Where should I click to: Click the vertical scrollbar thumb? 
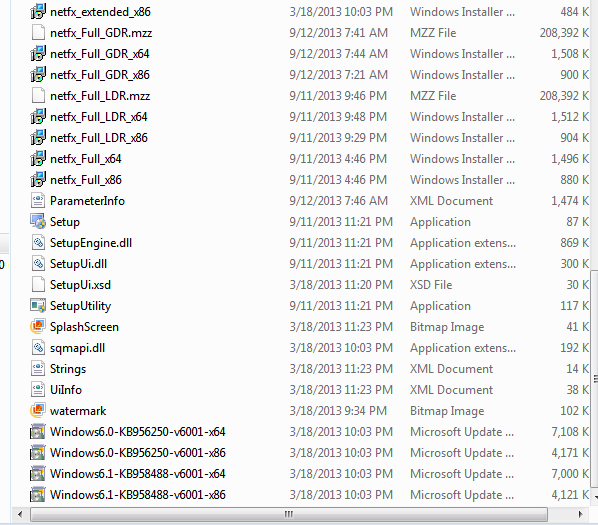(x=595, y=379)
